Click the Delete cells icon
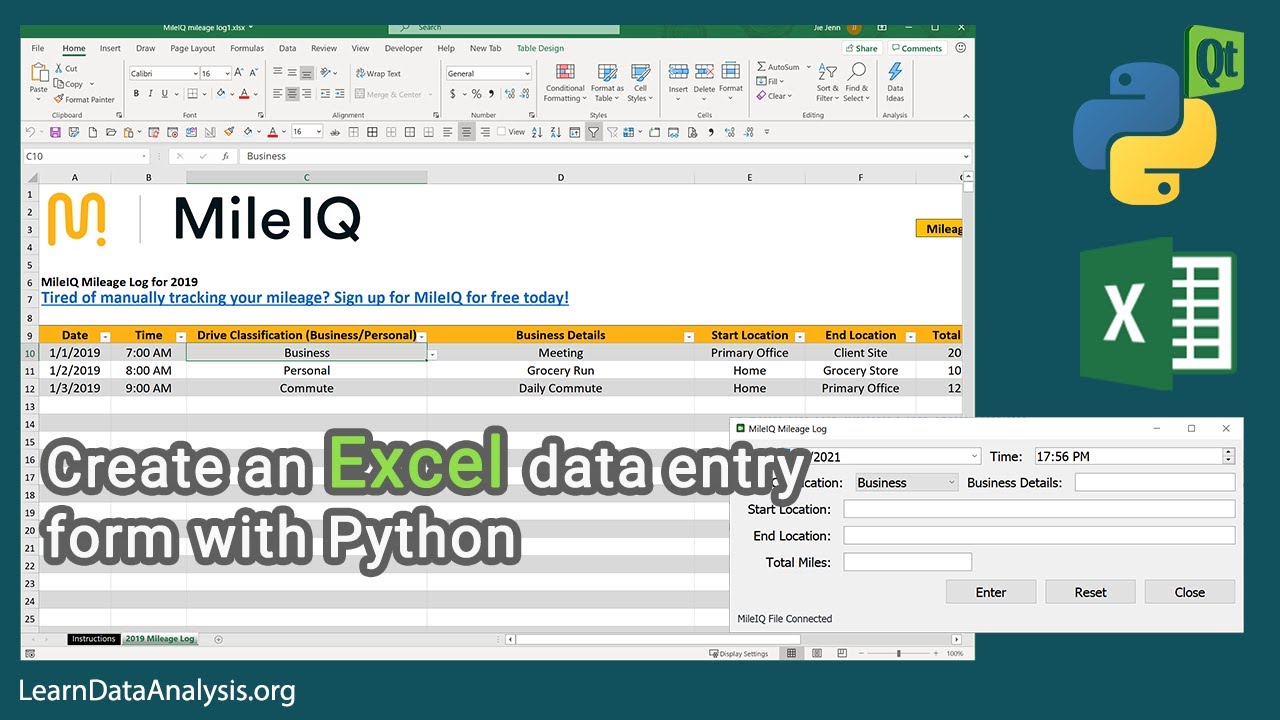1280x720 pixels. click(705, 72)
